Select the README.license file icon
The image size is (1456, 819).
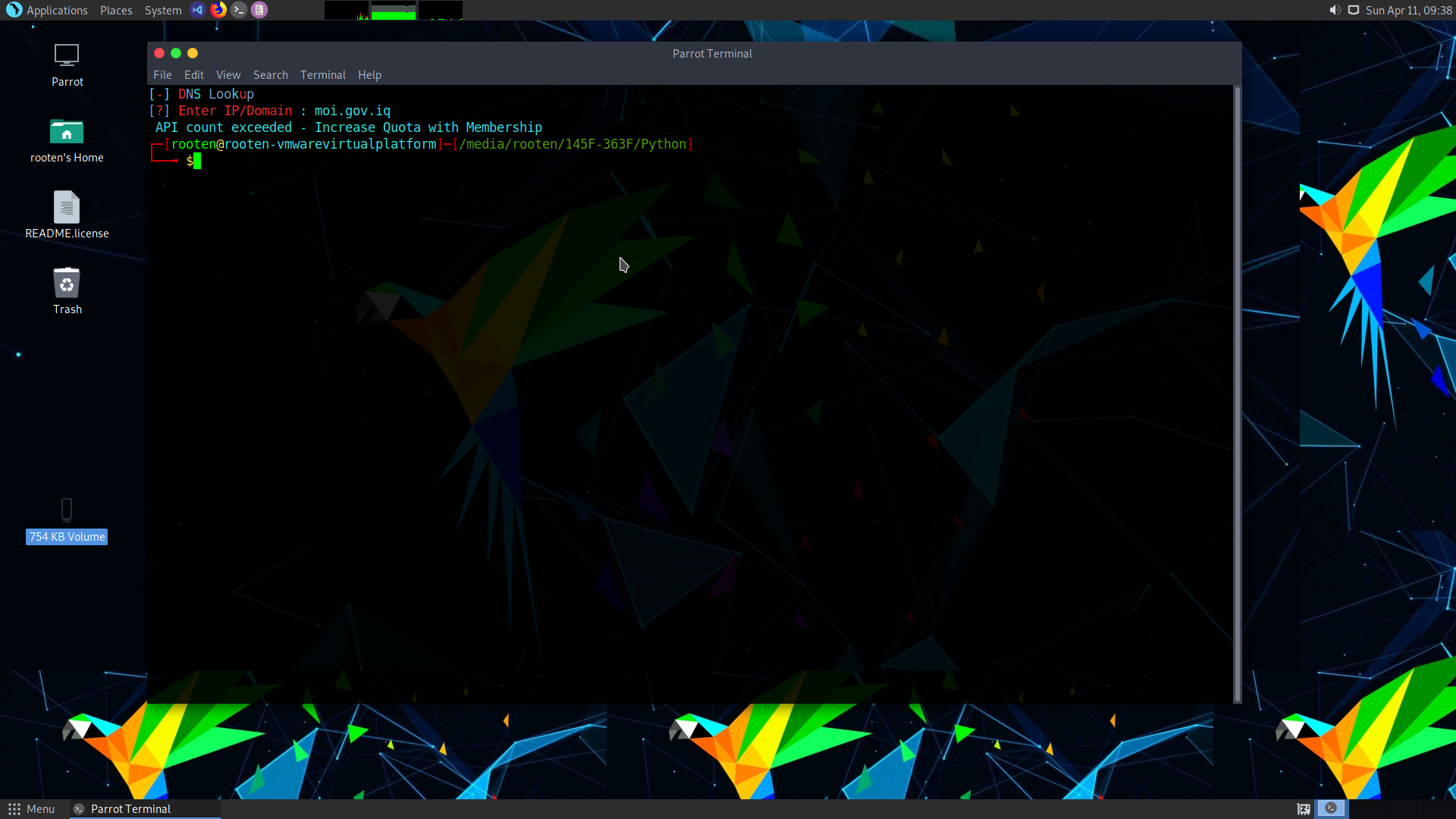pyautogui.click(x=67, y=207)
